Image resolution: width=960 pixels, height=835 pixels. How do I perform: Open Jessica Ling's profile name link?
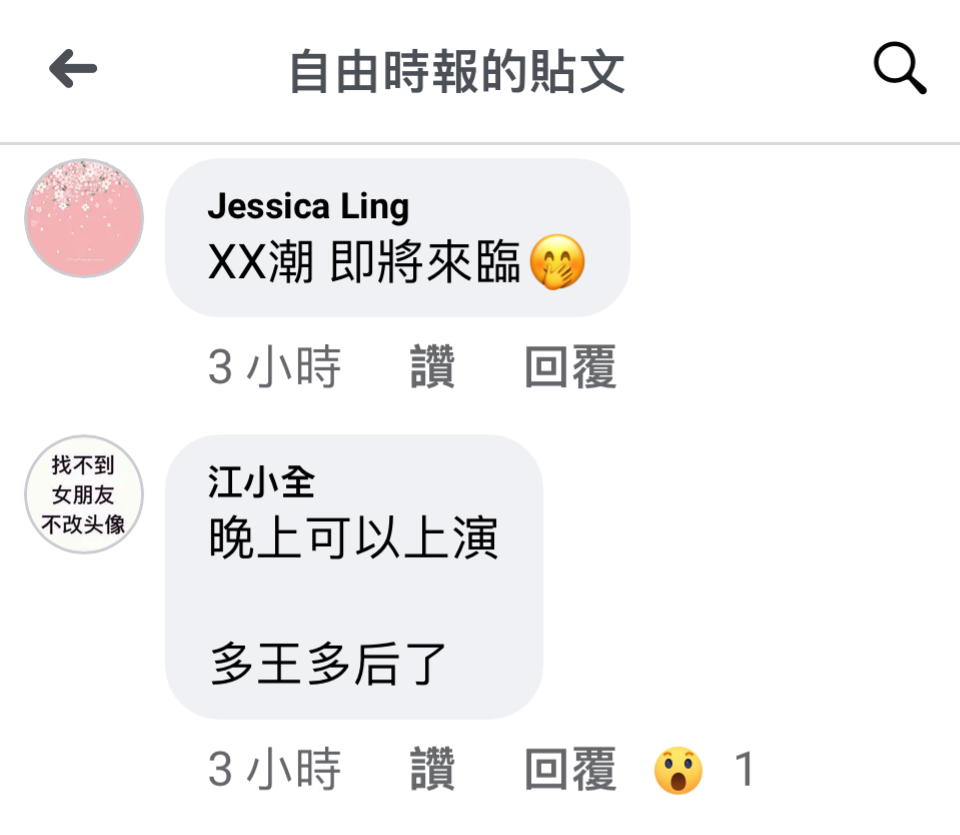[x=309, y=206]
